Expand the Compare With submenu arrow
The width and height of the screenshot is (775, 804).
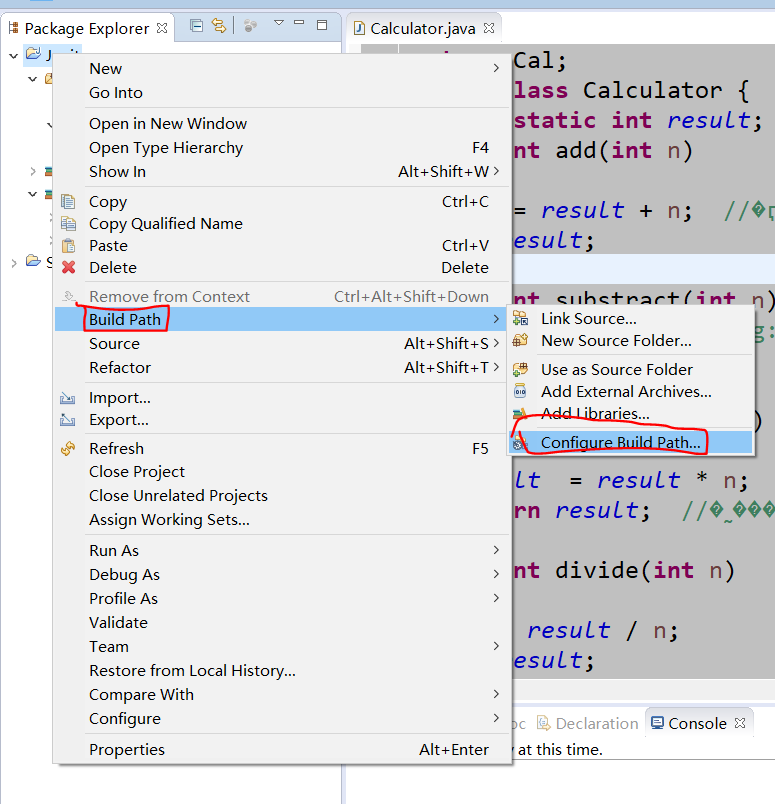click(496, 694)
